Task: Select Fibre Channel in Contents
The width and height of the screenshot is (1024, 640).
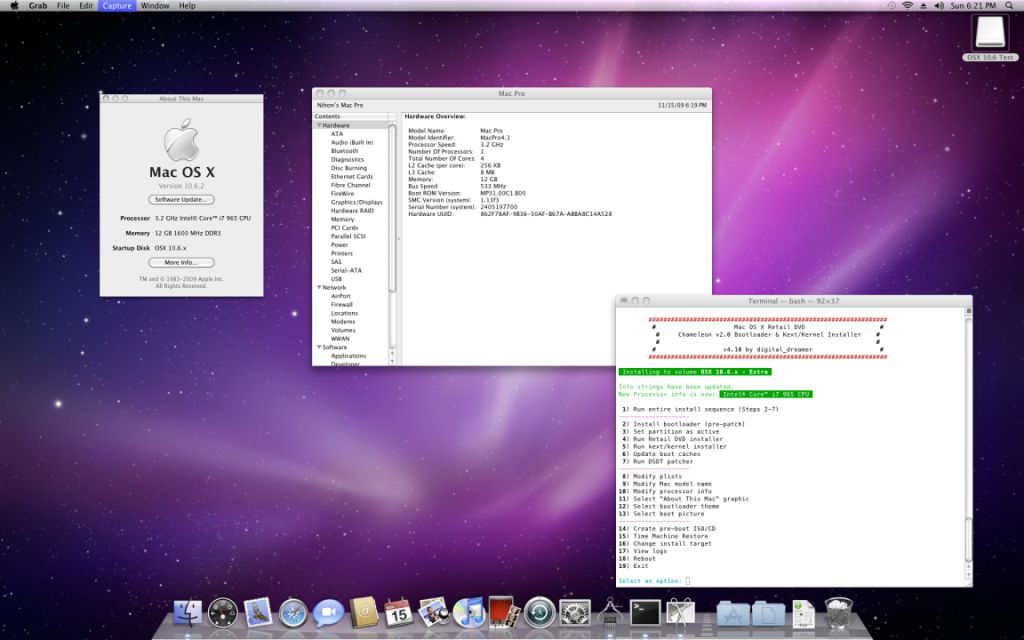Action: pos(351,185)
